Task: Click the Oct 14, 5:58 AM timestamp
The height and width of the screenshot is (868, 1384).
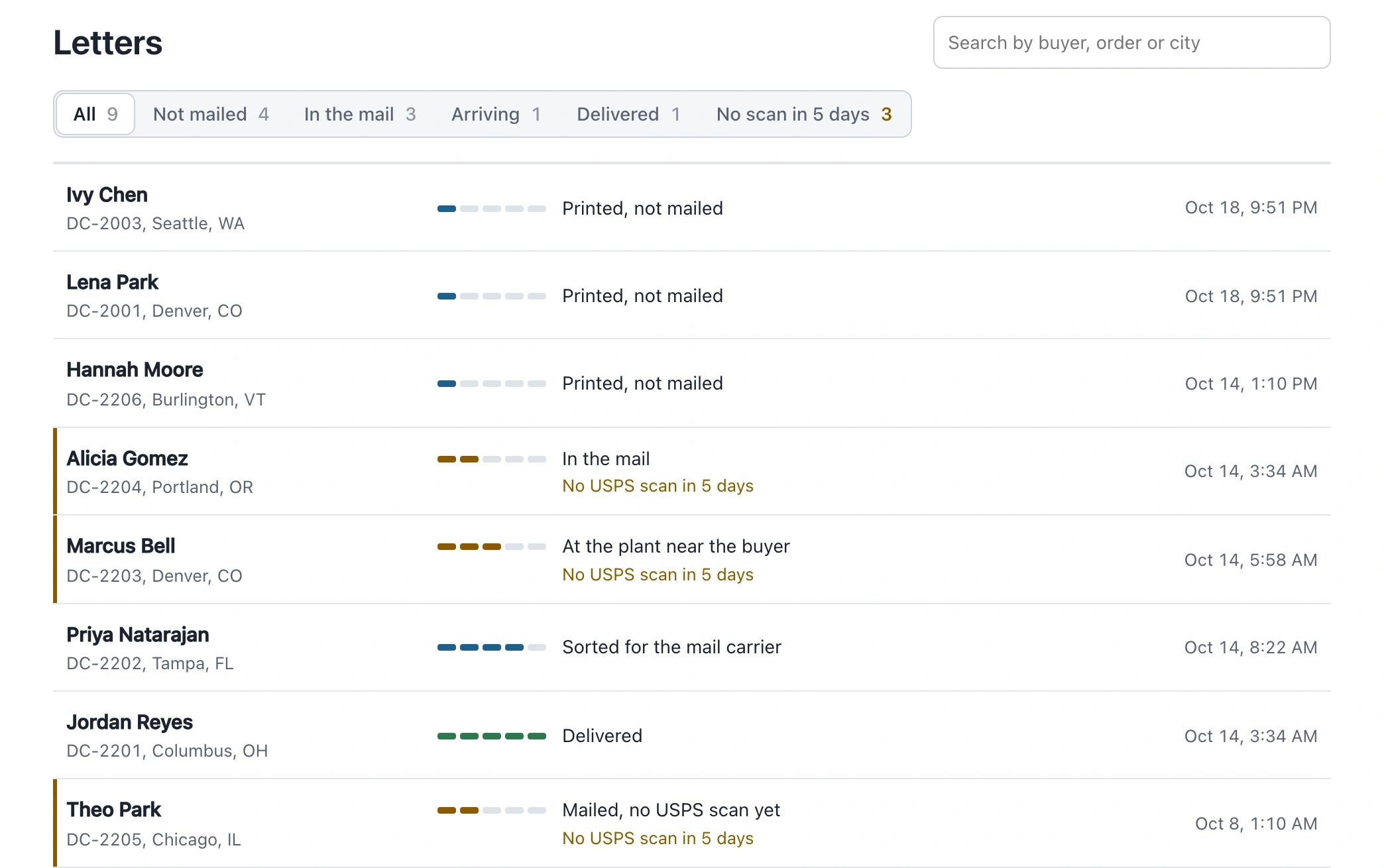Action: point(1251,560)
